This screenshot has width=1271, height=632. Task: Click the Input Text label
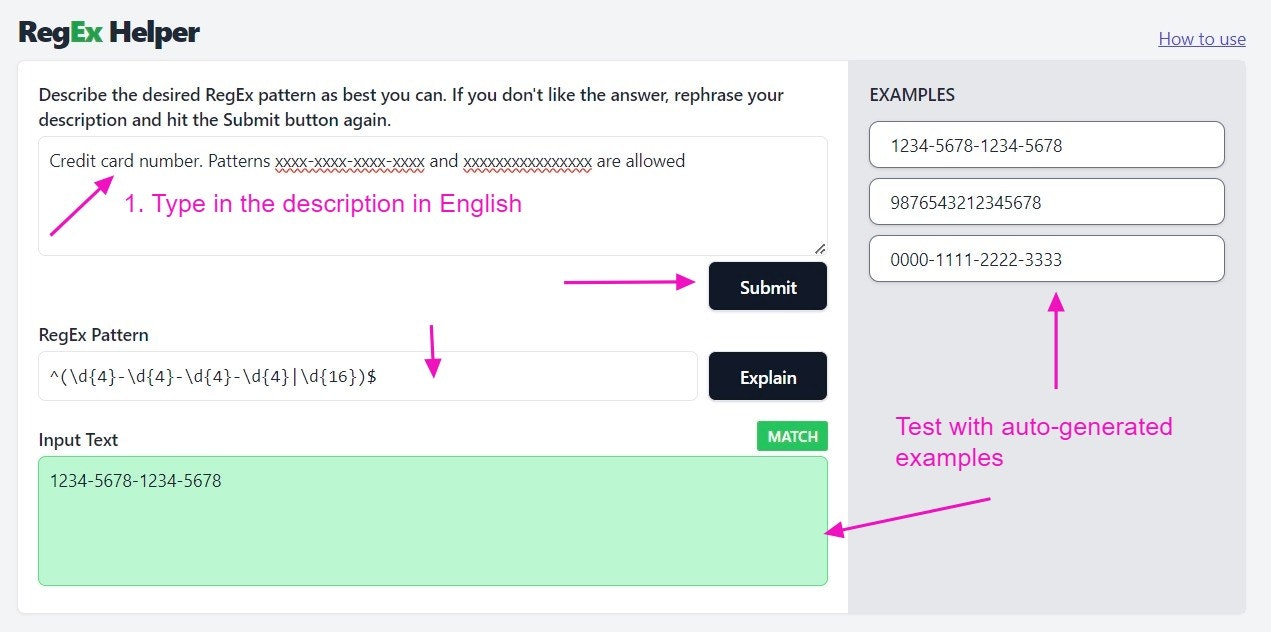pyautogui.click(x=77, y=439)
